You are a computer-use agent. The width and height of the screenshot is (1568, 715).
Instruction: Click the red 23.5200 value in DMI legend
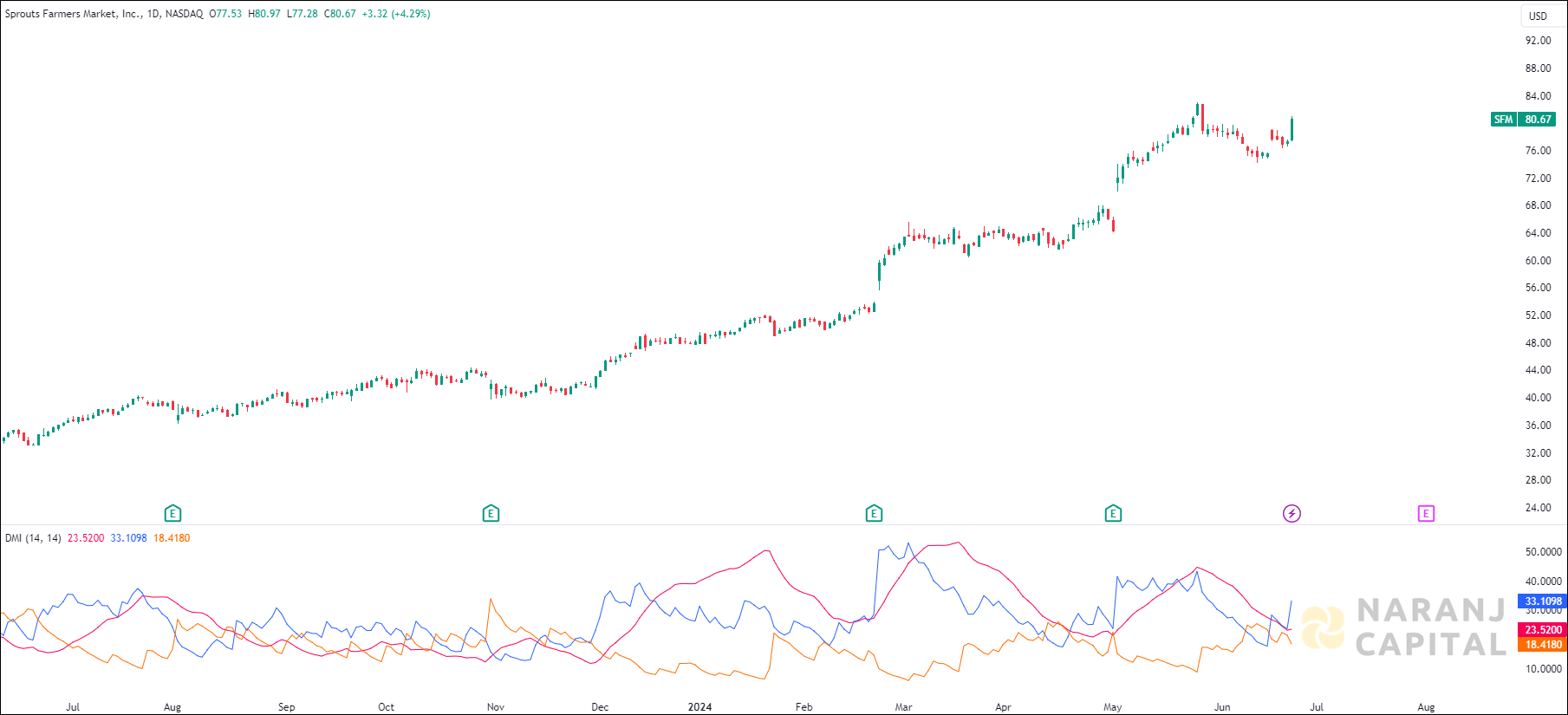click(86, 538)
